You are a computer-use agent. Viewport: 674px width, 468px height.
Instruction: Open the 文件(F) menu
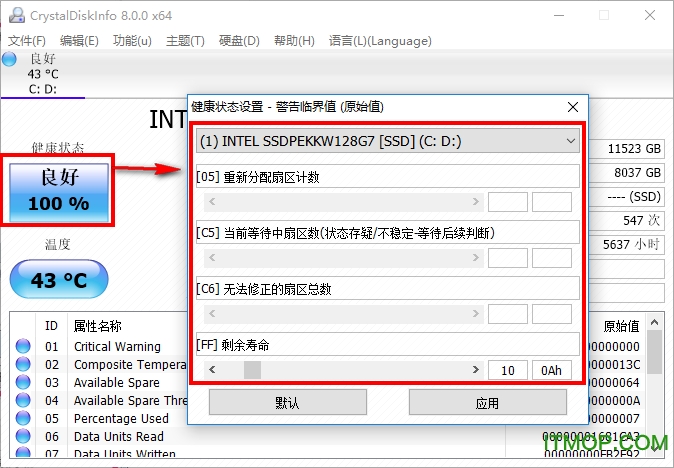pos(27,41)
